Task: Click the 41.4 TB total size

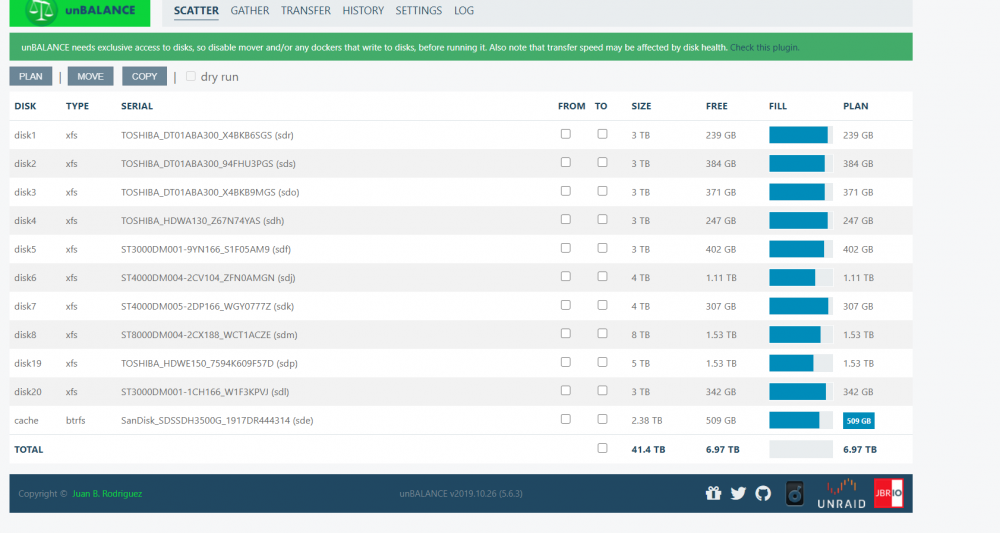Action: tap(648, 449)
